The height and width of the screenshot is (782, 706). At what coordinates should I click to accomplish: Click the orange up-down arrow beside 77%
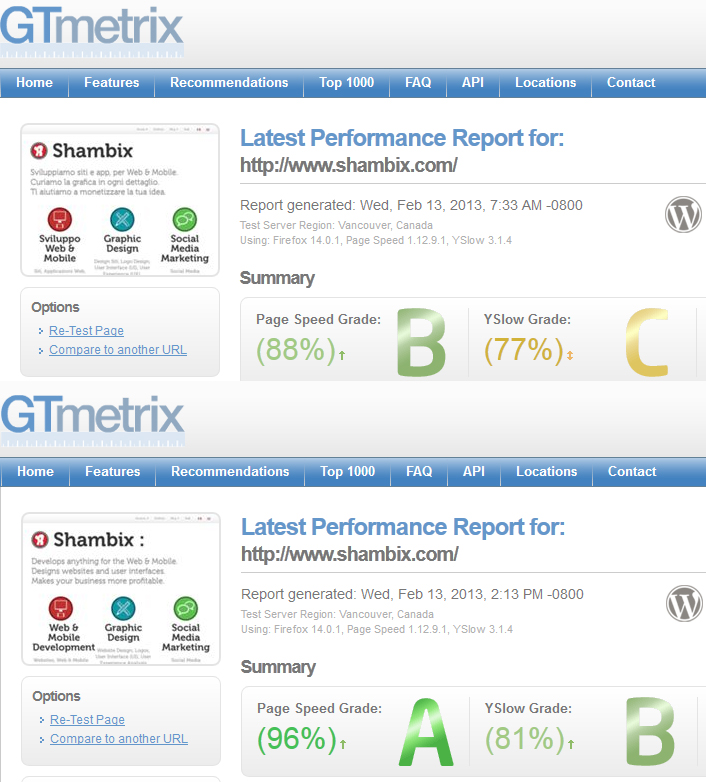click(x=570, y=355)
